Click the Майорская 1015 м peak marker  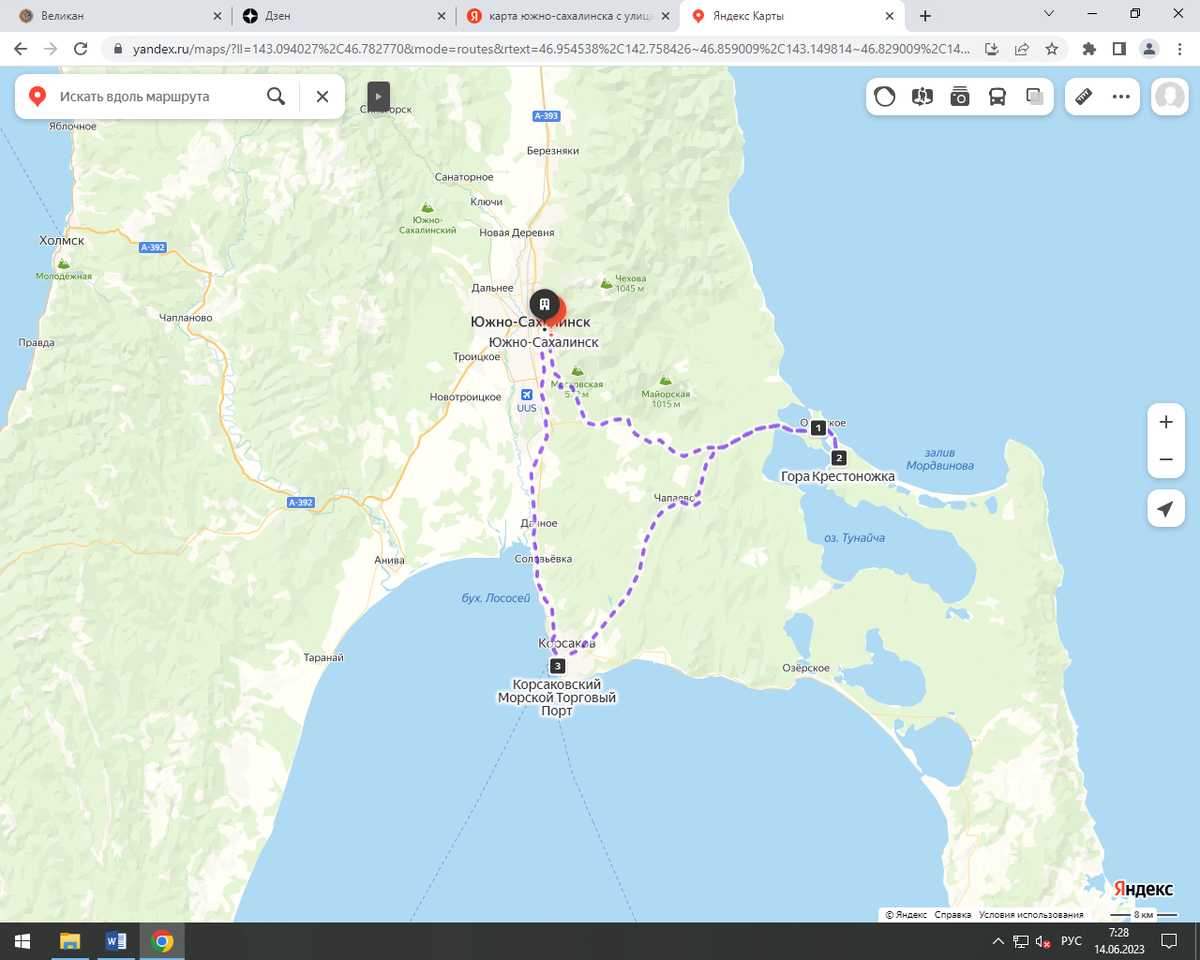point(667,382)
